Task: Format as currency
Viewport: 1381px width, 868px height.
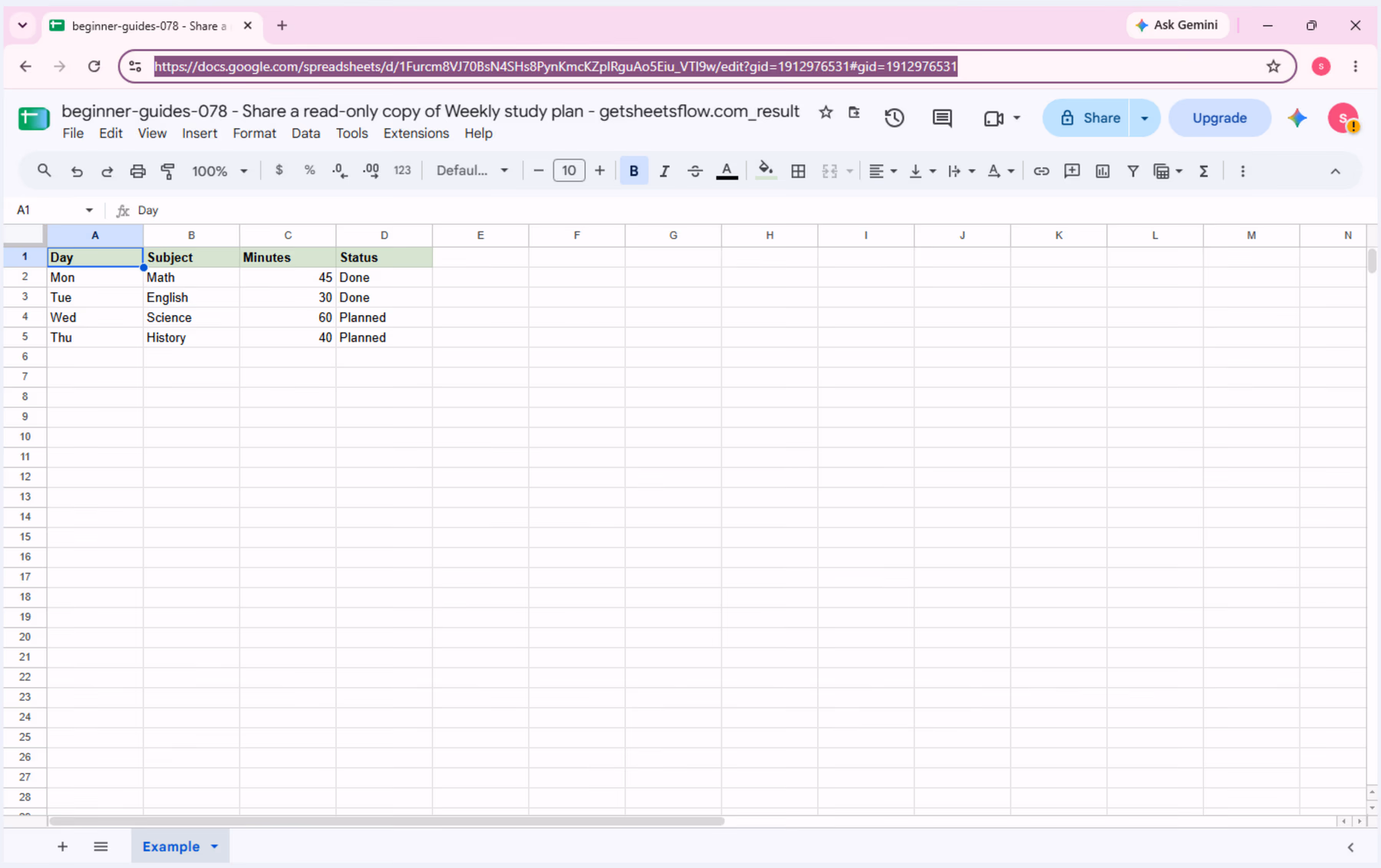Action: [x=279, y=171]
